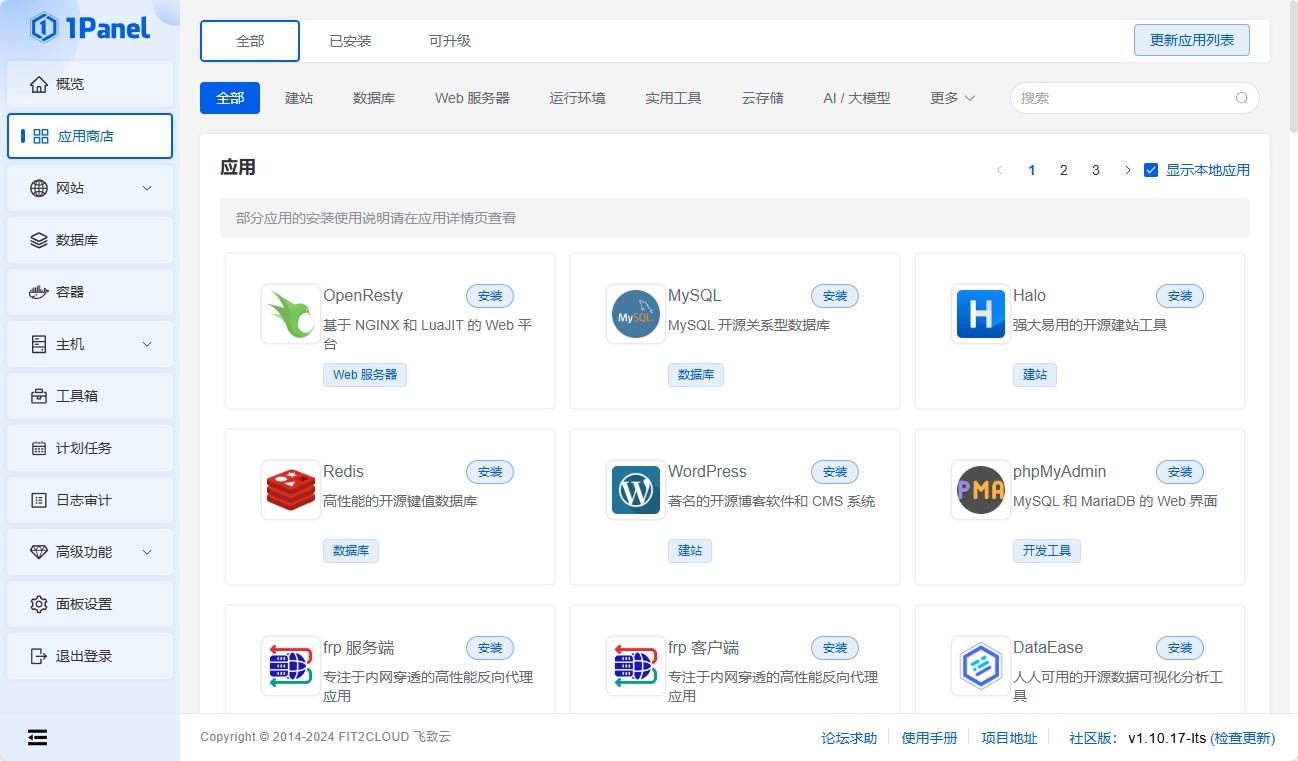Open the frp 客户端 app icon
The height and width of the screenshot is (761, 1298).
coord(636,666)
